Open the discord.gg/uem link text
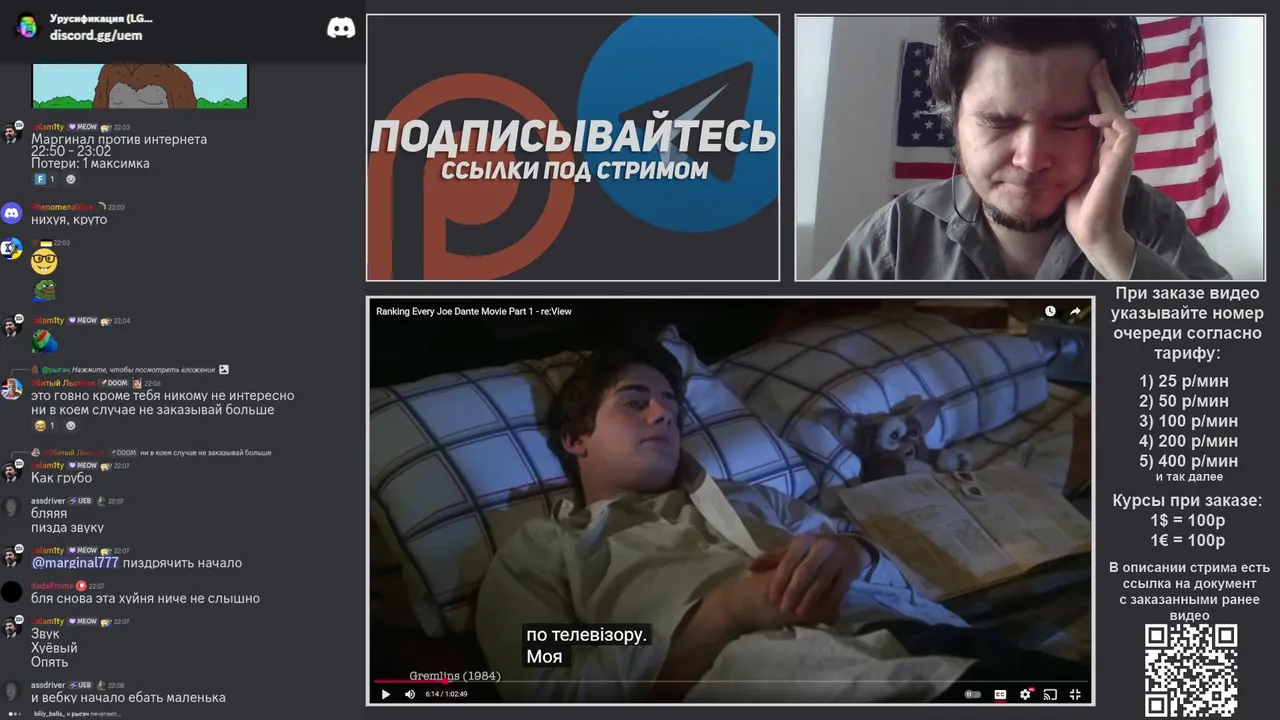 (x=96, y=35)
